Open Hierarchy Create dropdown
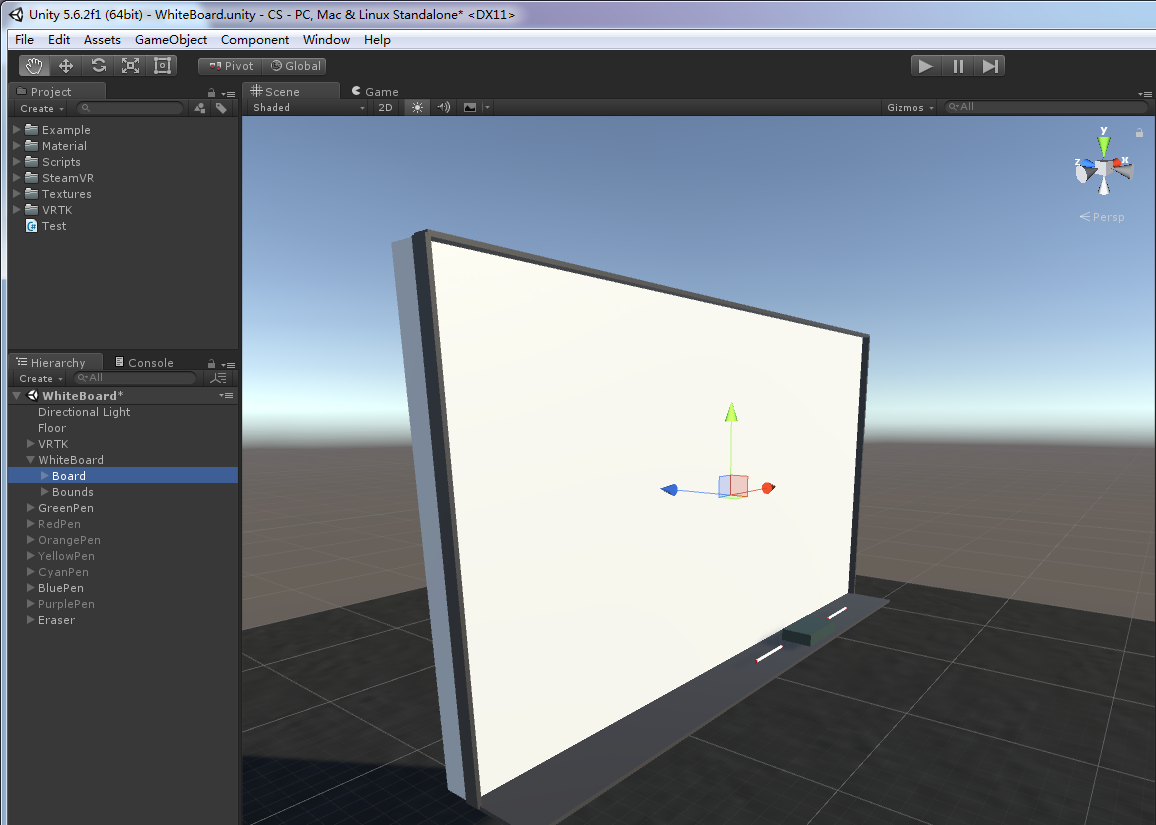 coord(41,378)
